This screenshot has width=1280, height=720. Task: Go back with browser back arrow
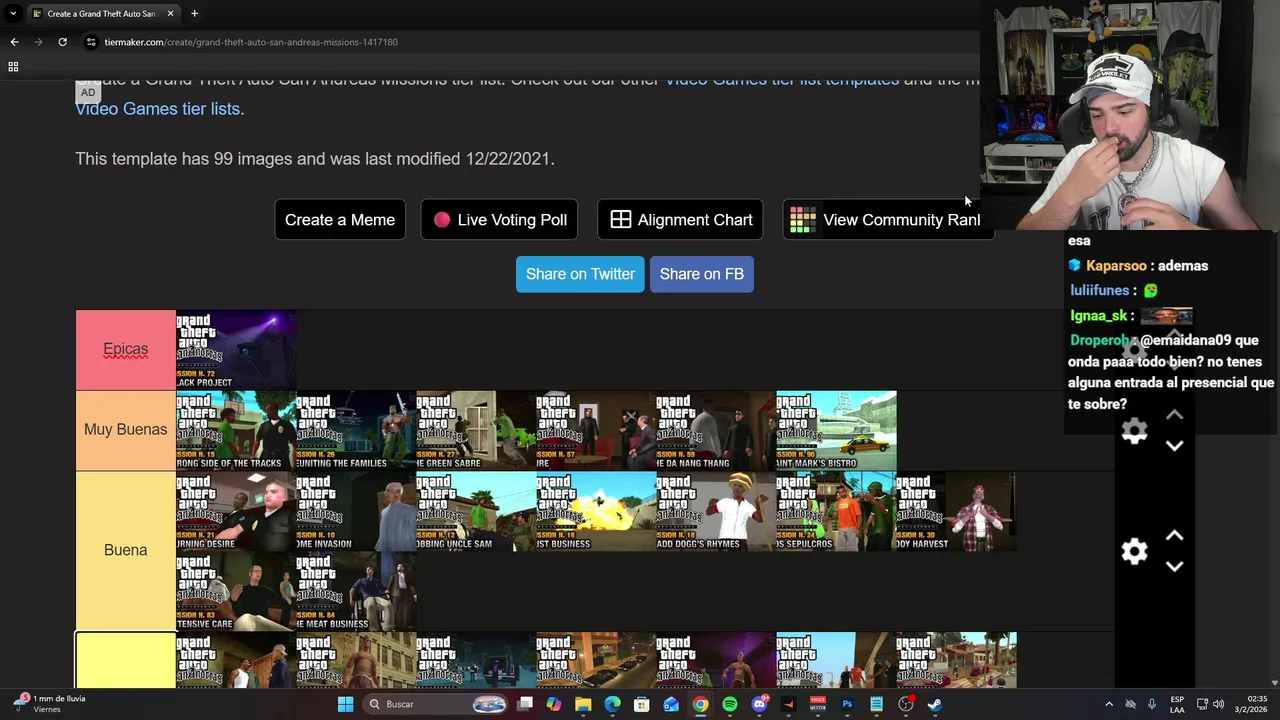pos(14,42)
